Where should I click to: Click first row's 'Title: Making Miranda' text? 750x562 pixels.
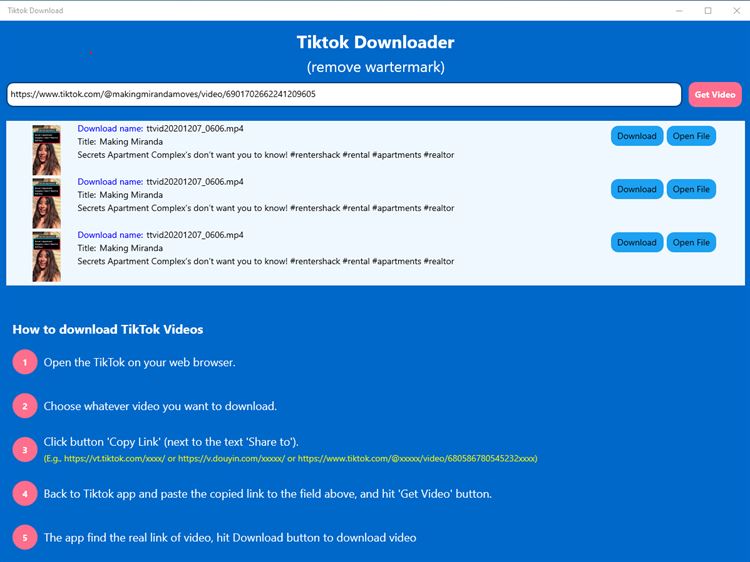120,142
